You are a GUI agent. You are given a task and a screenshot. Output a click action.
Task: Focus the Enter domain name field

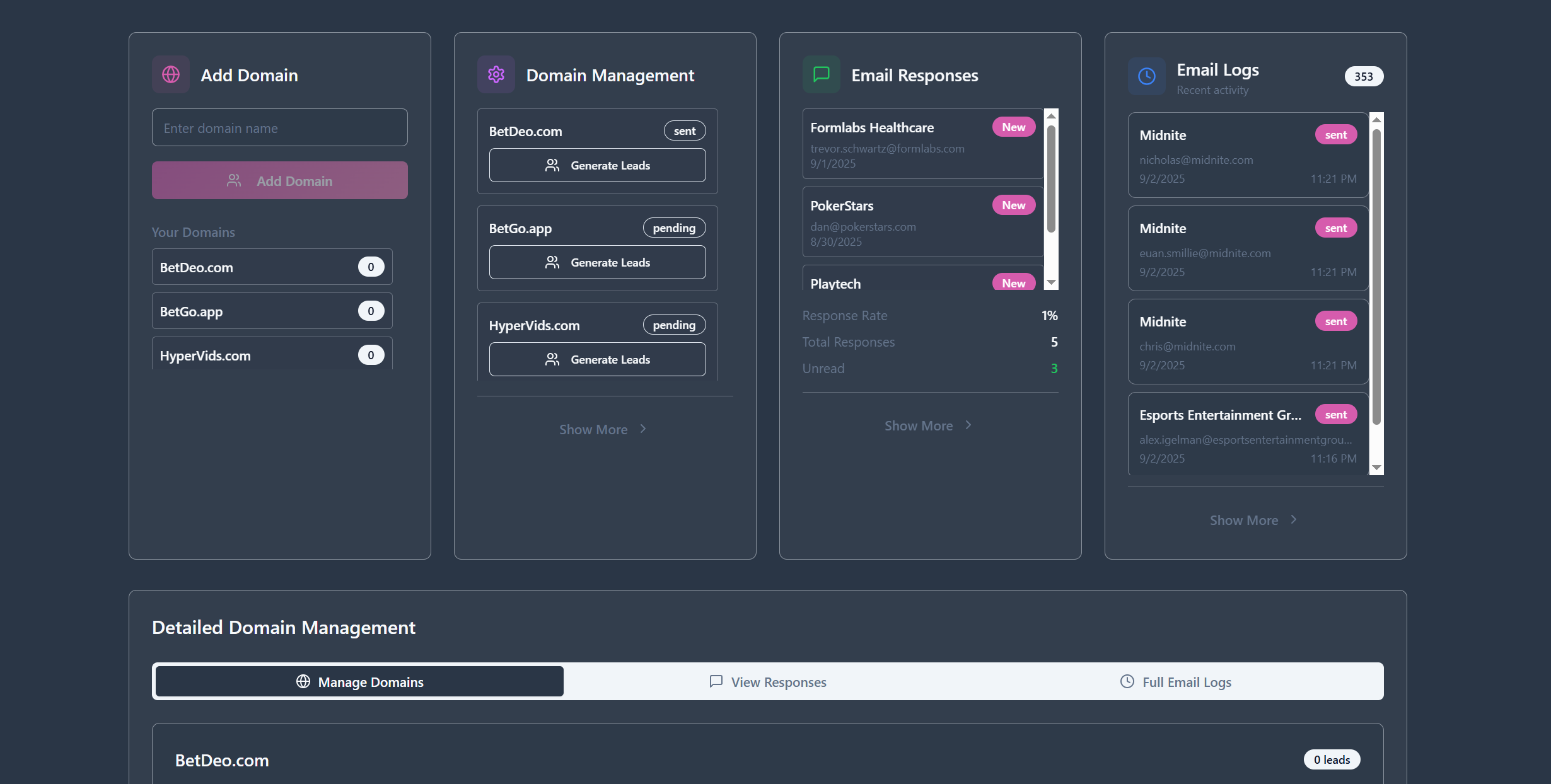(x=279, y=128)
